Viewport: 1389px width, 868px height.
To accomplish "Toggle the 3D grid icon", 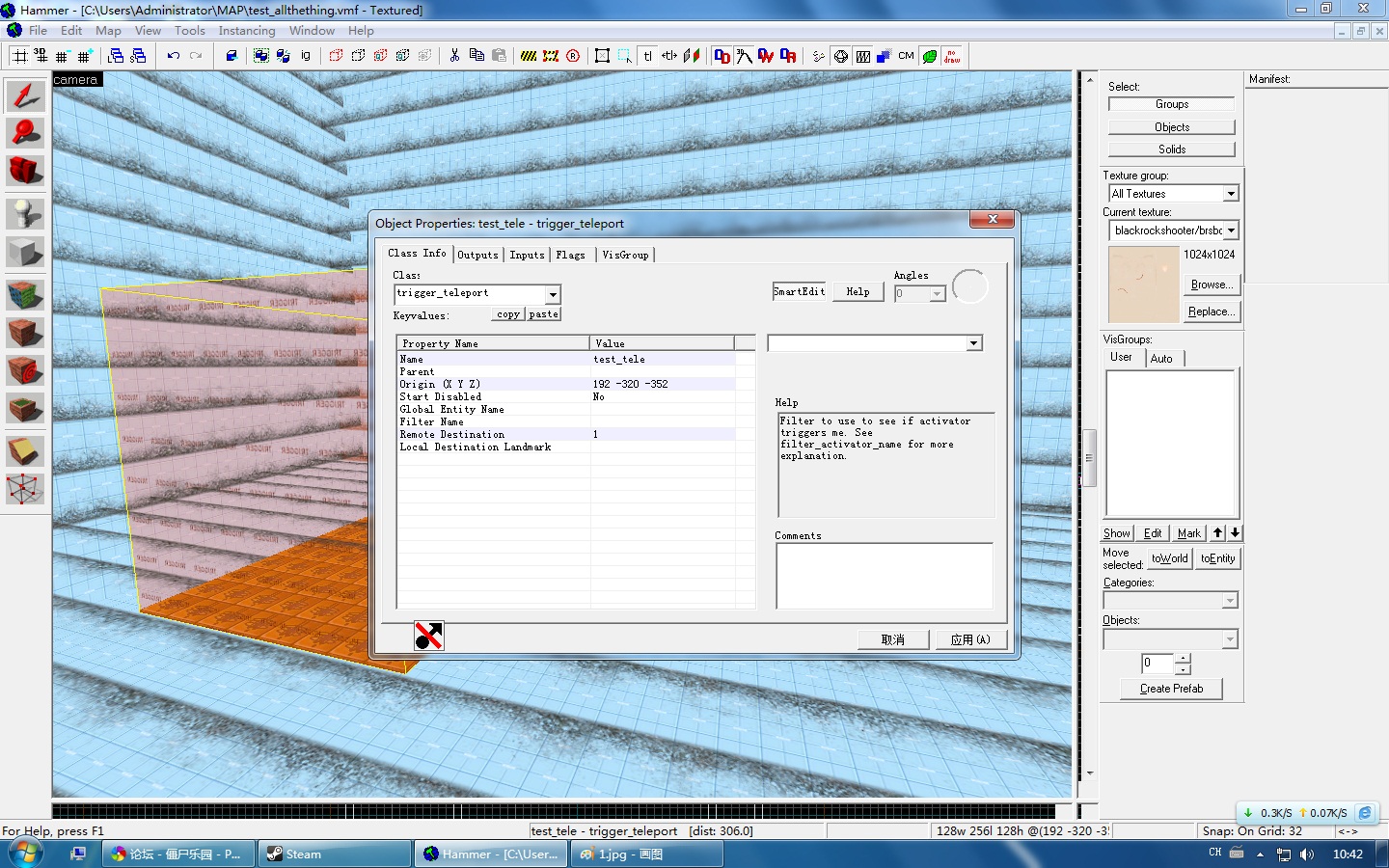I will [x=41, y=56].
